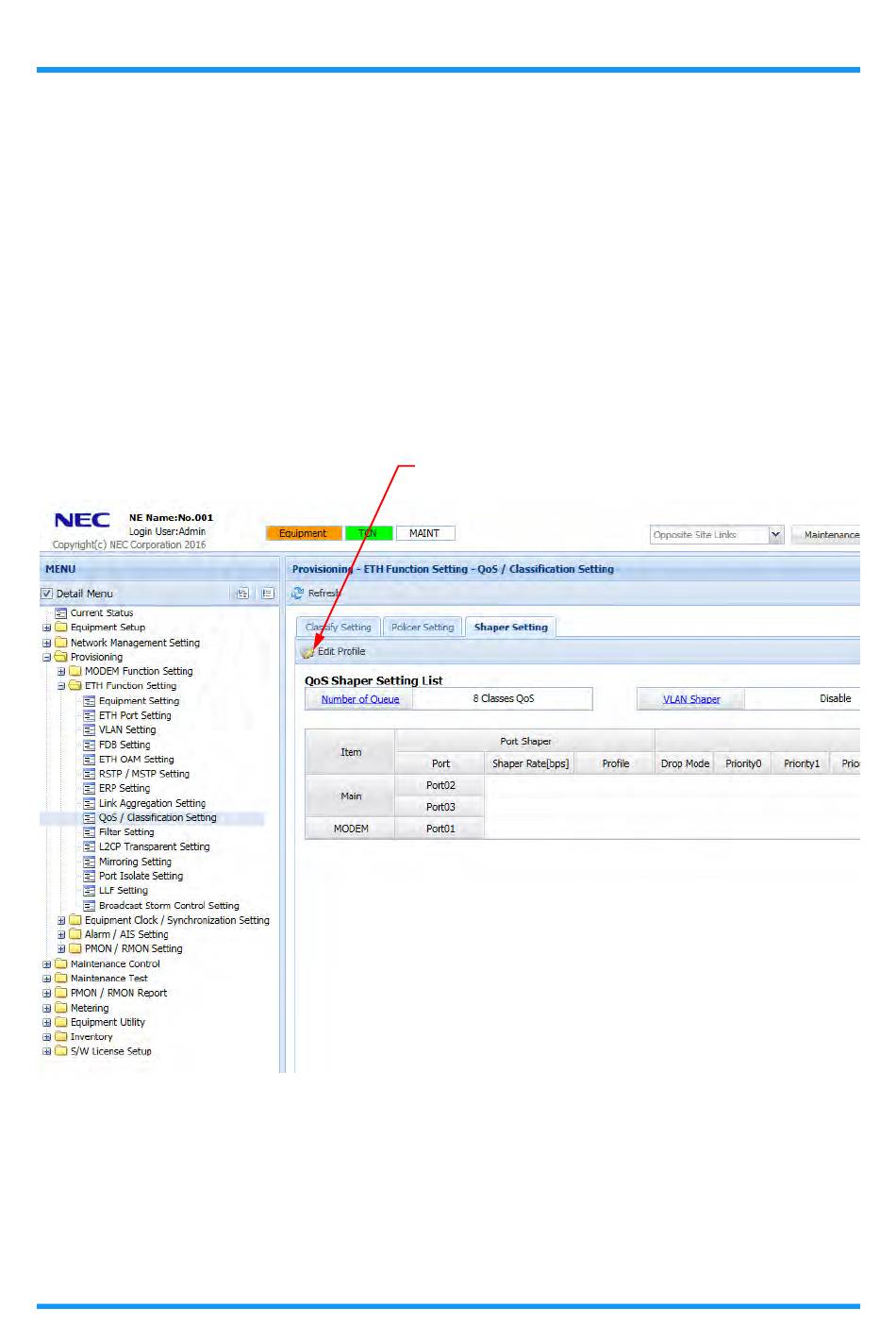Click the Mirroring Setting page icon
Viewport: 896px width, 1340px height.
click(90, 862)
